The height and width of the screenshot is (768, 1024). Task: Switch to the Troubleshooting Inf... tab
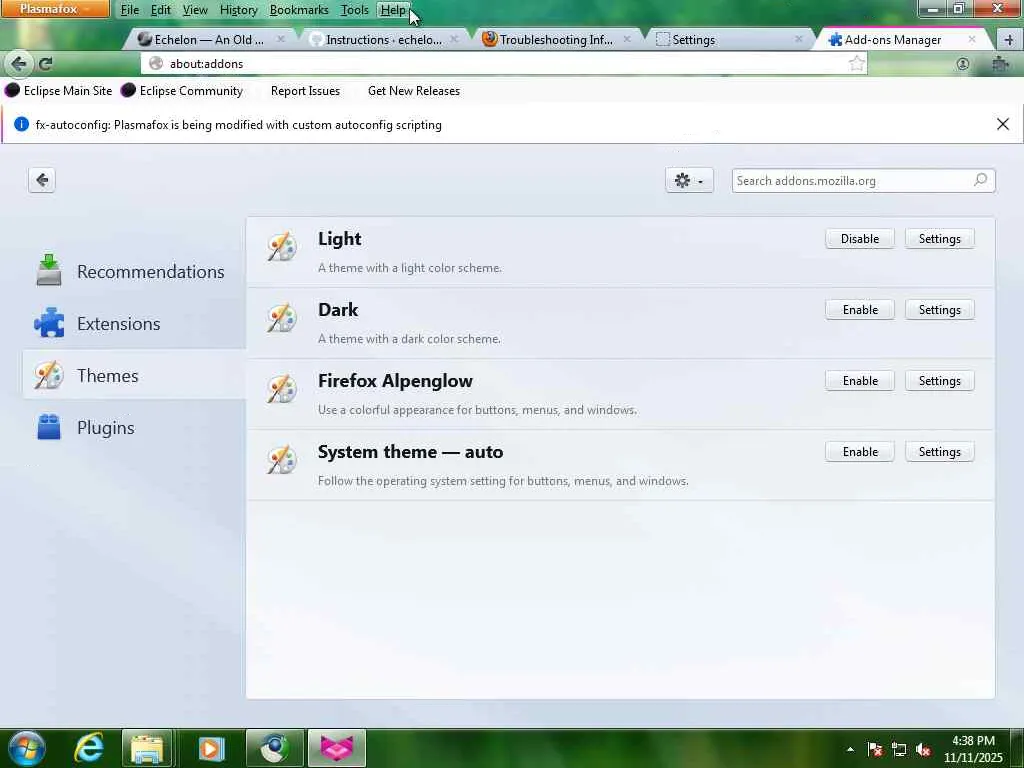(556, 39)
